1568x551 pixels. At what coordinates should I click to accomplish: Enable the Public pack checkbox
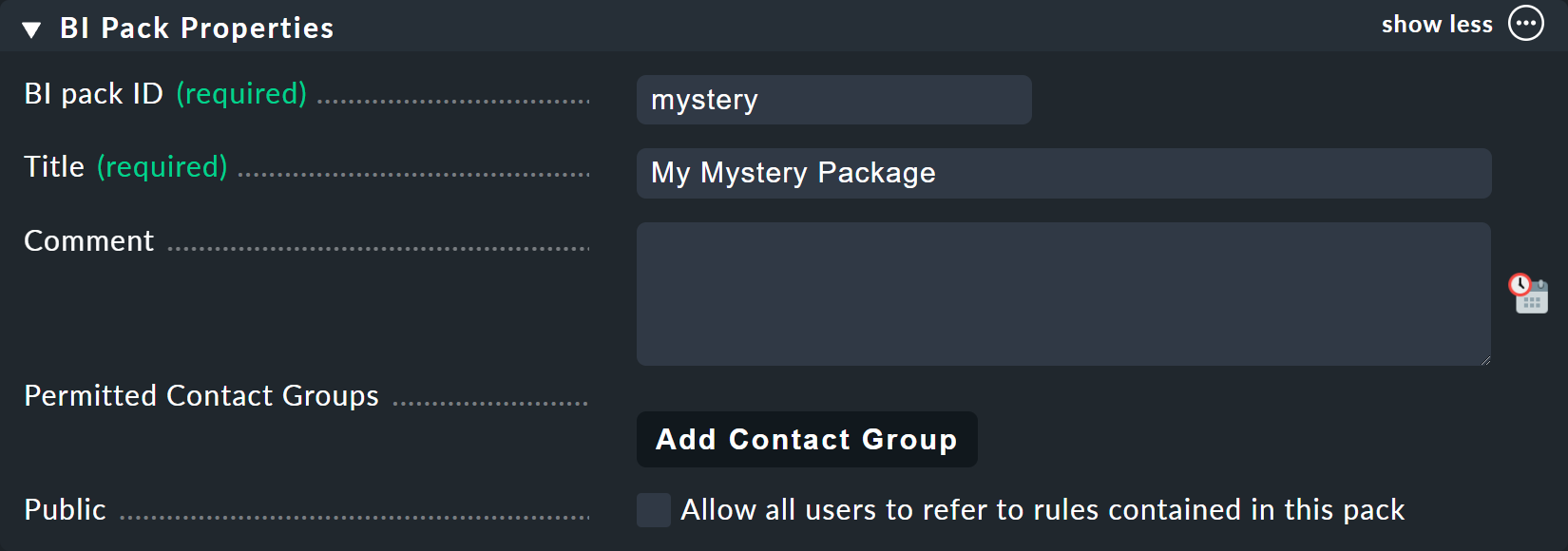(654, 510)
